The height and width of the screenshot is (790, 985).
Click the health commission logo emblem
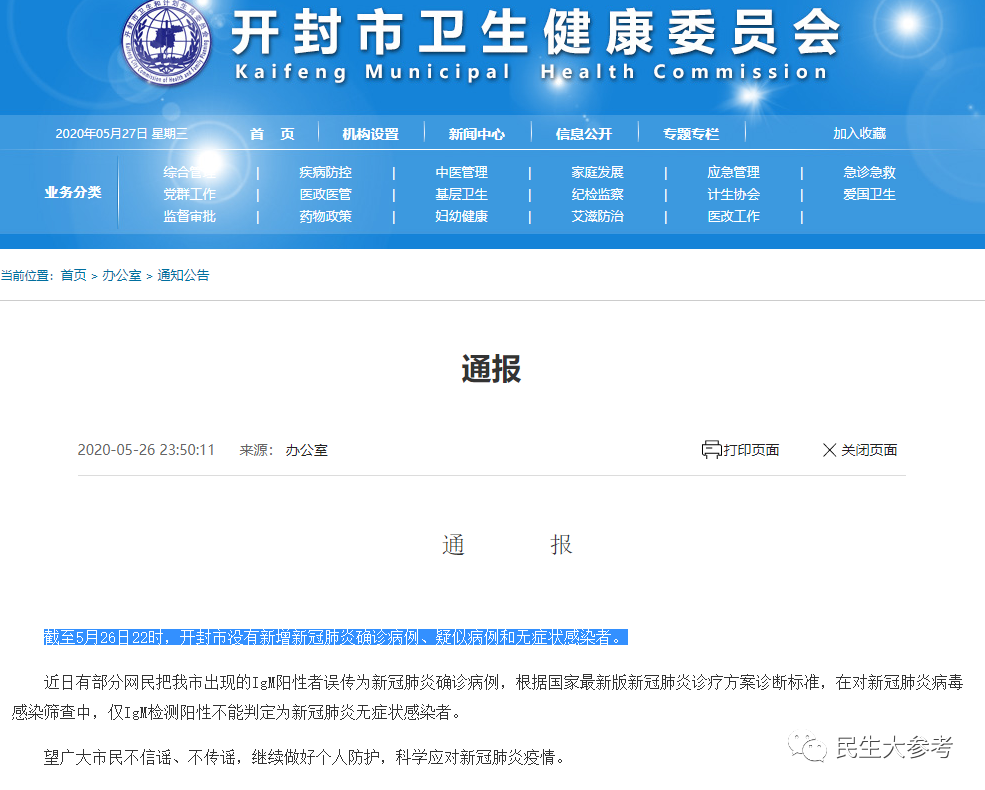click(x=167, y=47)
